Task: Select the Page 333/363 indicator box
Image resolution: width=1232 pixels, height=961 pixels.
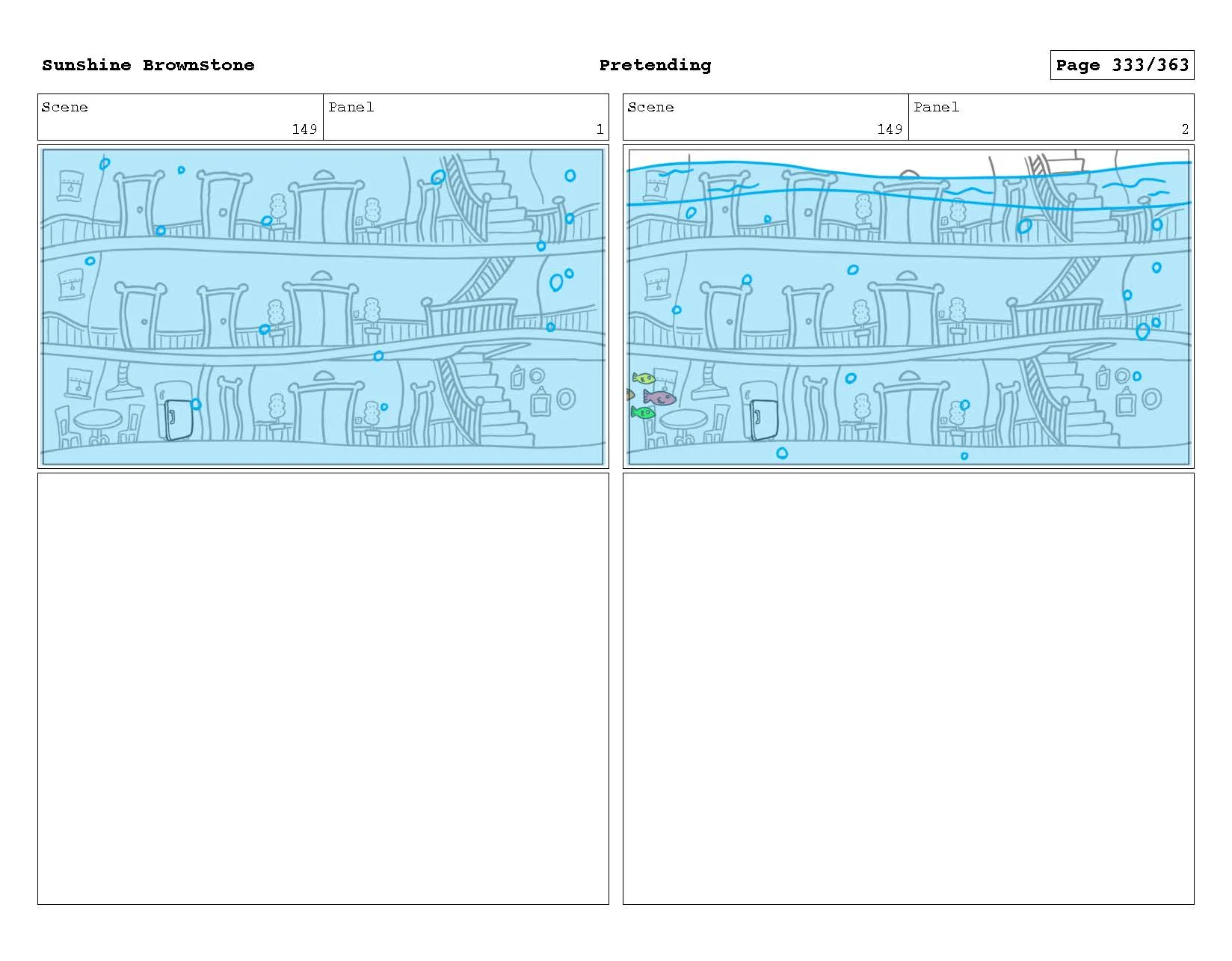Action: click(x=1121, y=65)
